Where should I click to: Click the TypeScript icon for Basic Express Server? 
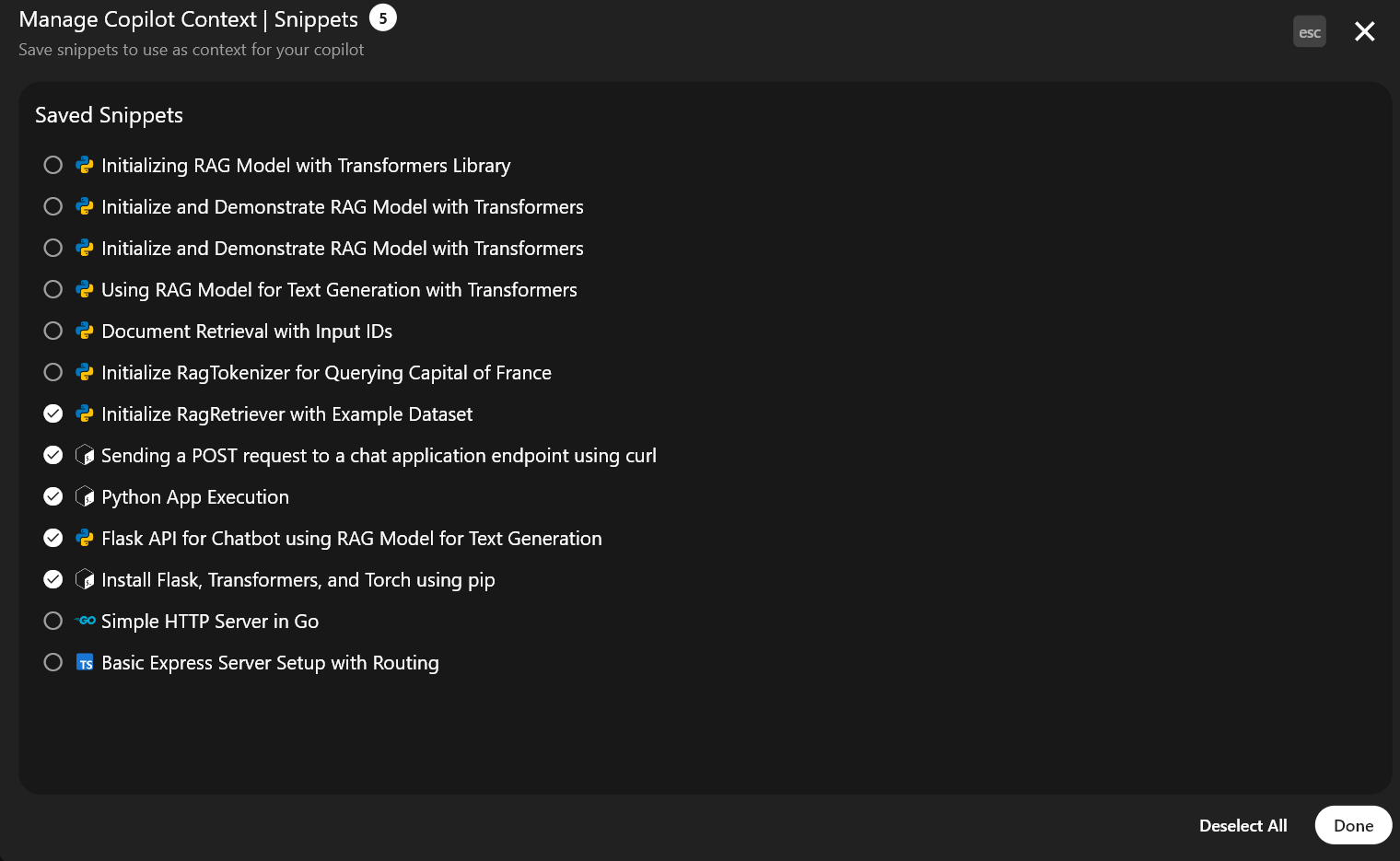point(85,662)
